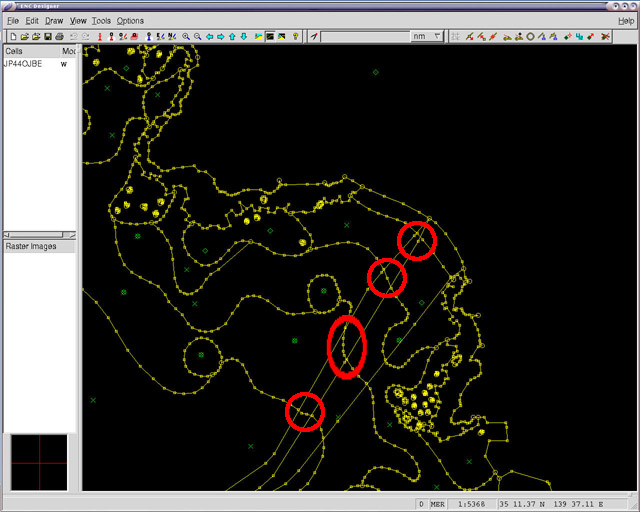640x512 pixels.
Task: Open the Tools menu
Action: click(x=101, y=21)
